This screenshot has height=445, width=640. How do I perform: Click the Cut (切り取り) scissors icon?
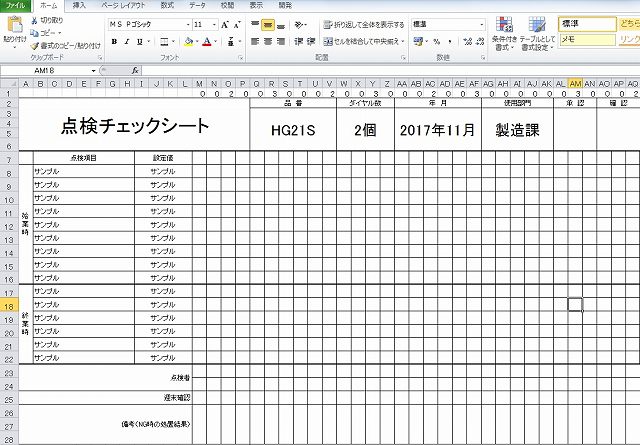pyautogui.click(x=34, y=20)
